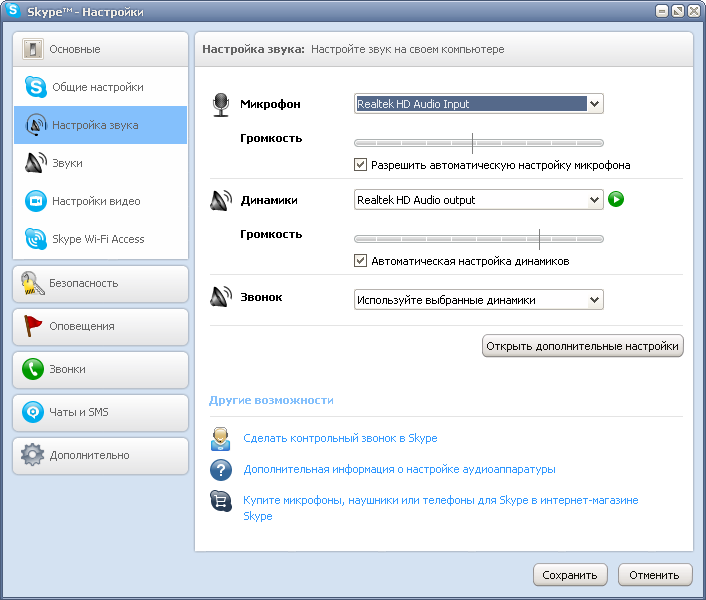This screenshot has width=706, height=600.
Task: Click the Настройте звук на своем компьютере text
Action: [x=407, y=49]
